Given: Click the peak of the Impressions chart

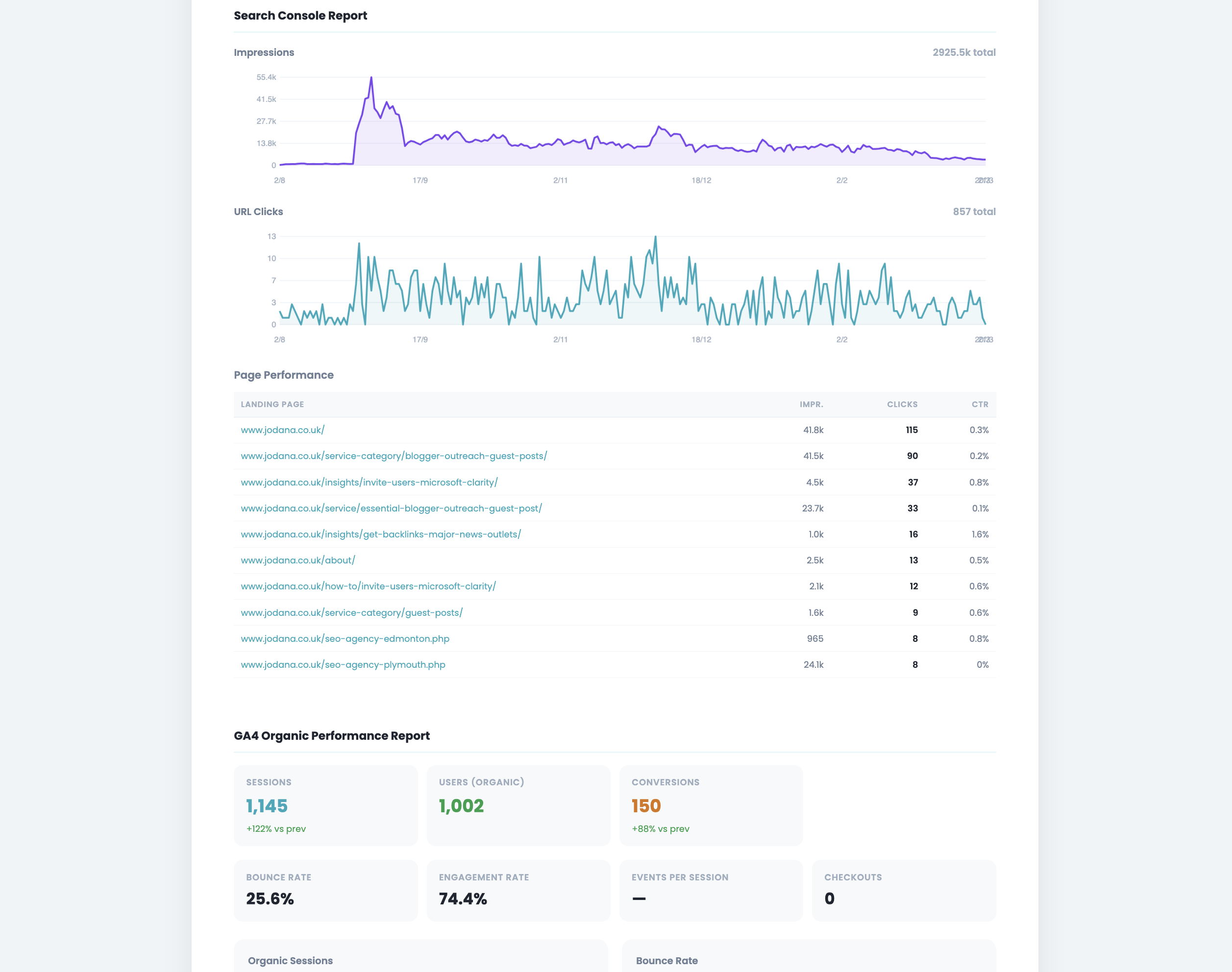Looking at the screenshot, I should (370, 77).
